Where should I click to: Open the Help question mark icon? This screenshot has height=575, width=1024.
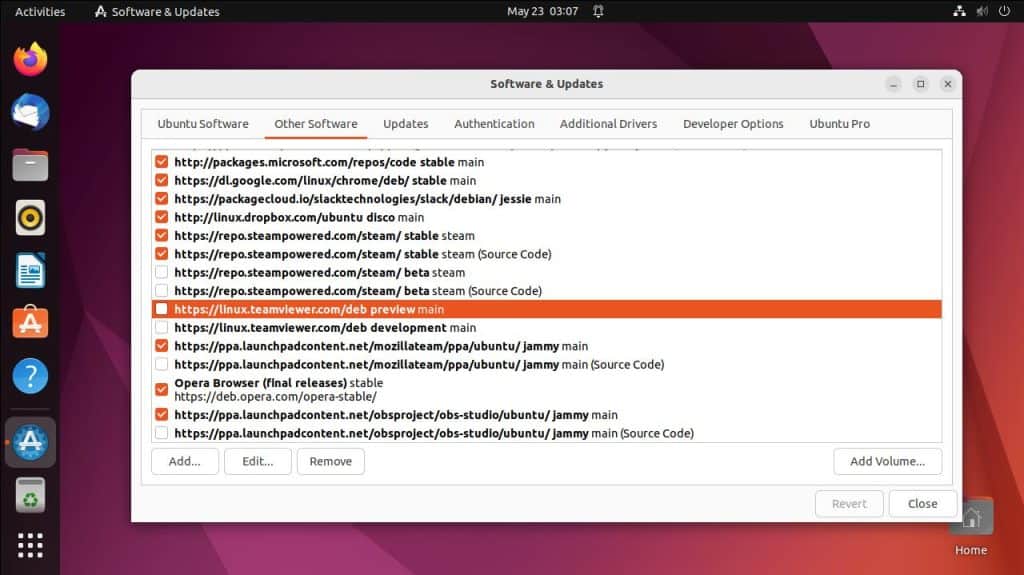coord(30,376)
